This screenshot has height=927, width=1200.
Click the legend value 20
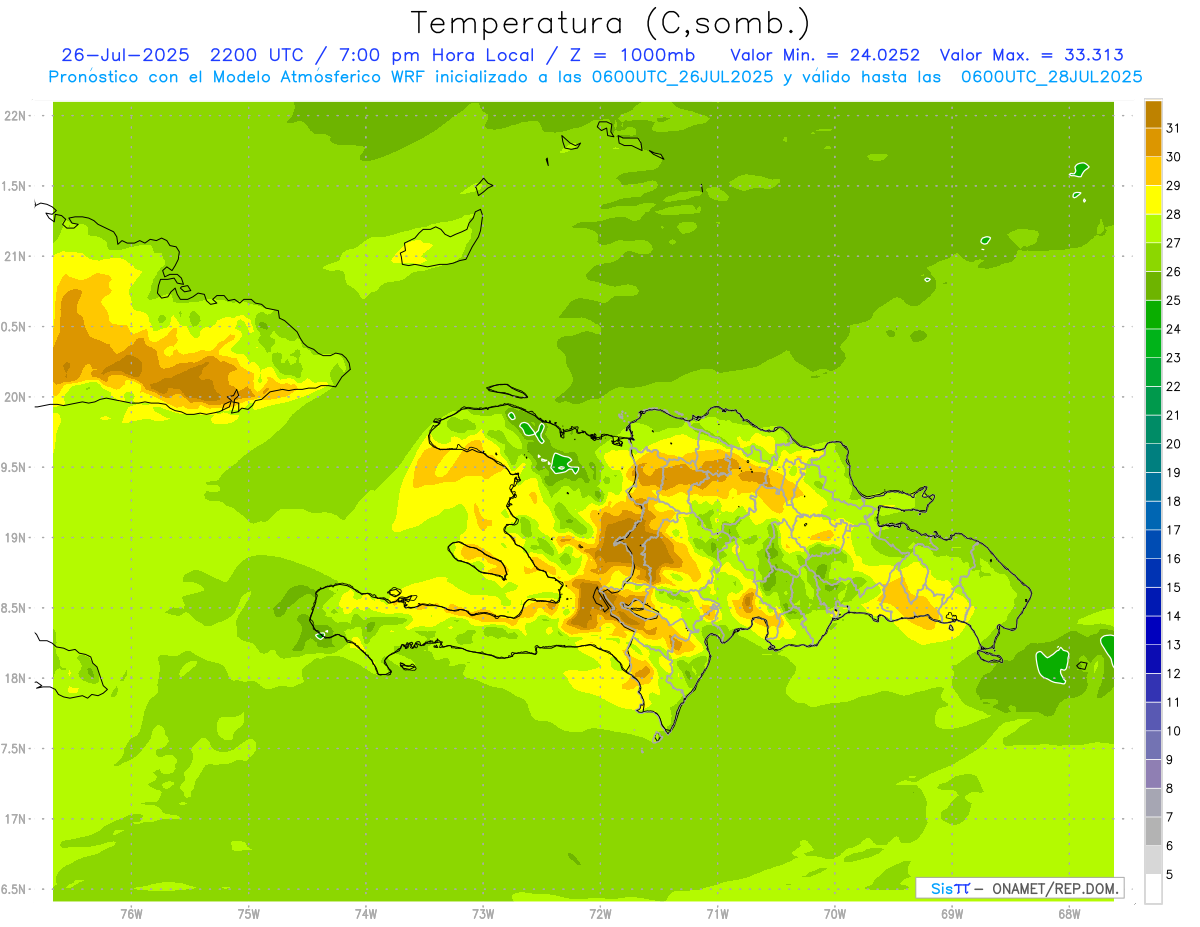click(x=1173, y=444)
